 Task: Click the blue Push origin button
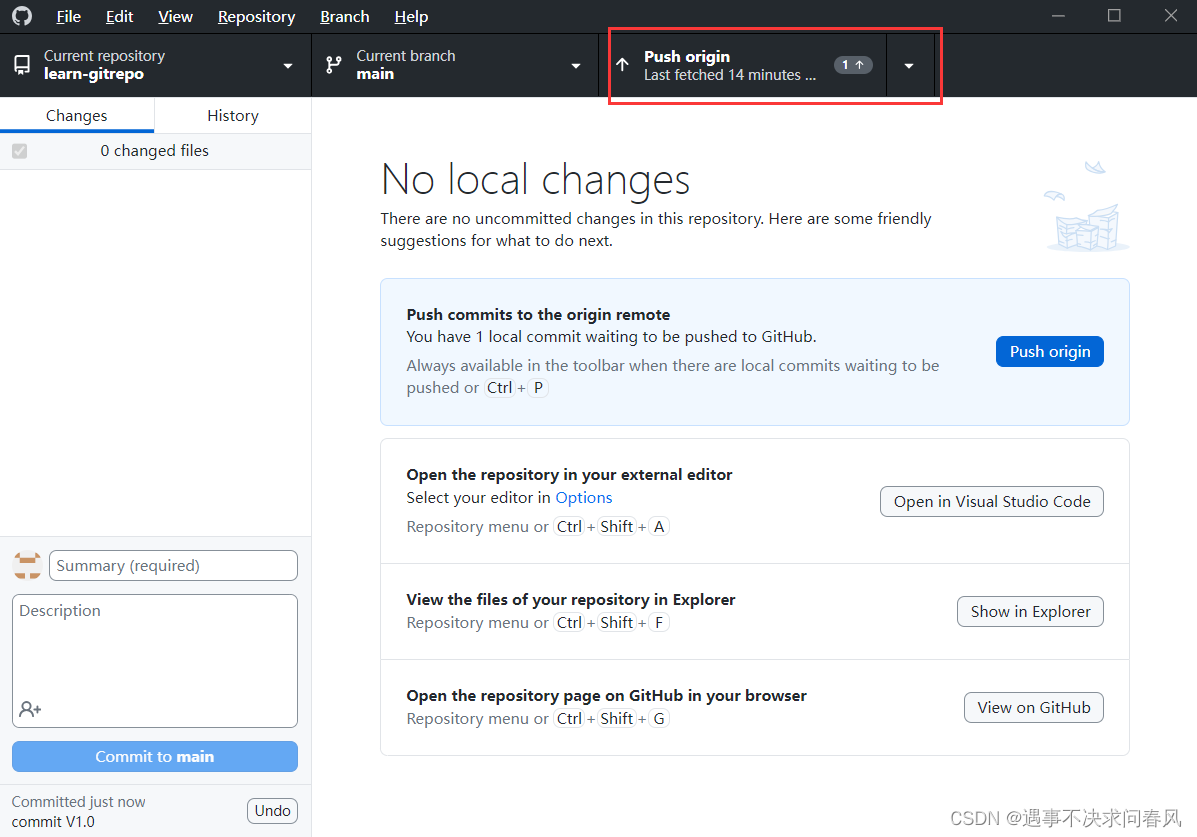point(1050,351)
